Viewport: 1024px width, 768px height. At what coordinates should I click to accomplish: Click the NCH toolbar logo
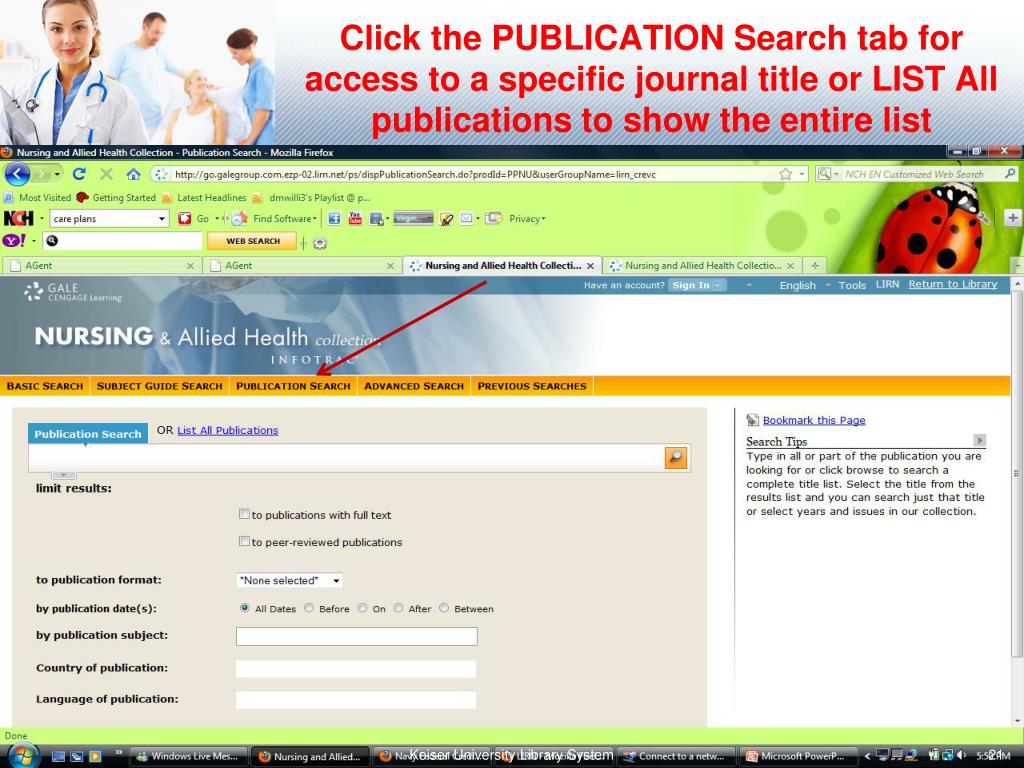(18, 218)
